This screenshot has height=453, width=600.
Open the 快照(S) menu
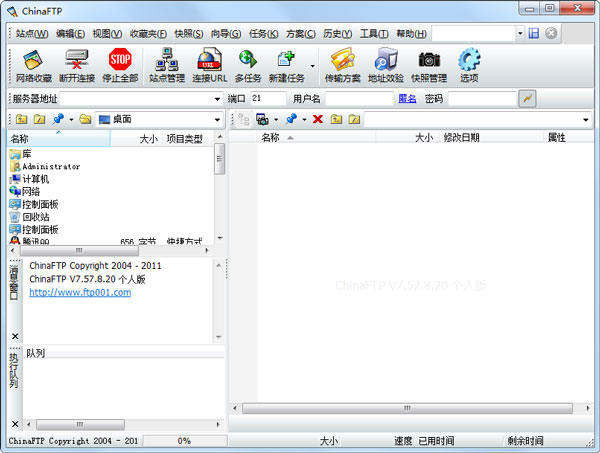coord(189,34)
